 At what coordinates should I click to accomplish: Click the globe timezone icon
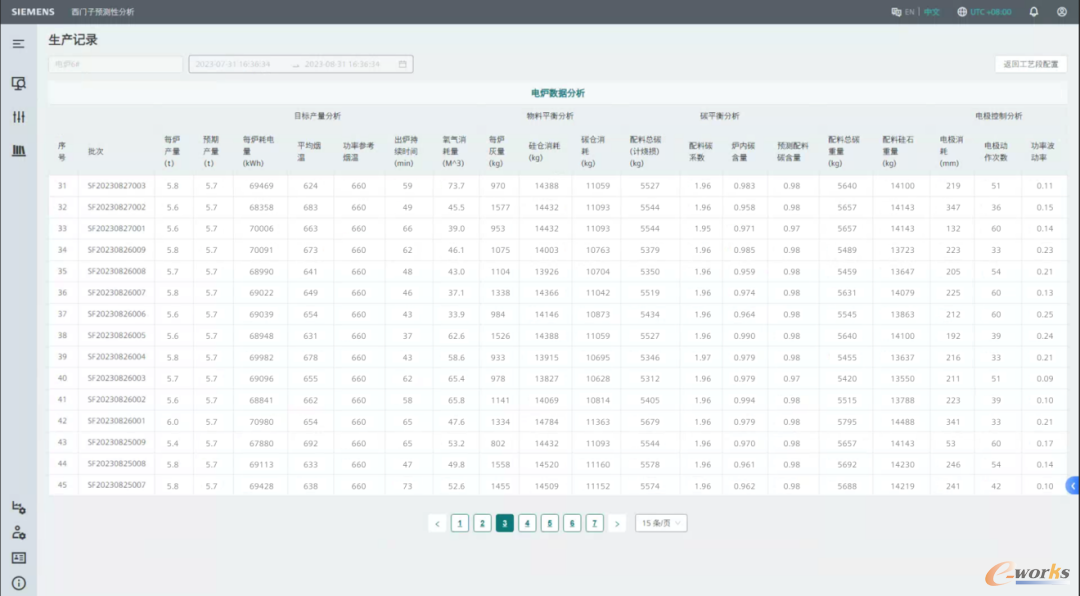coord(962,12)
